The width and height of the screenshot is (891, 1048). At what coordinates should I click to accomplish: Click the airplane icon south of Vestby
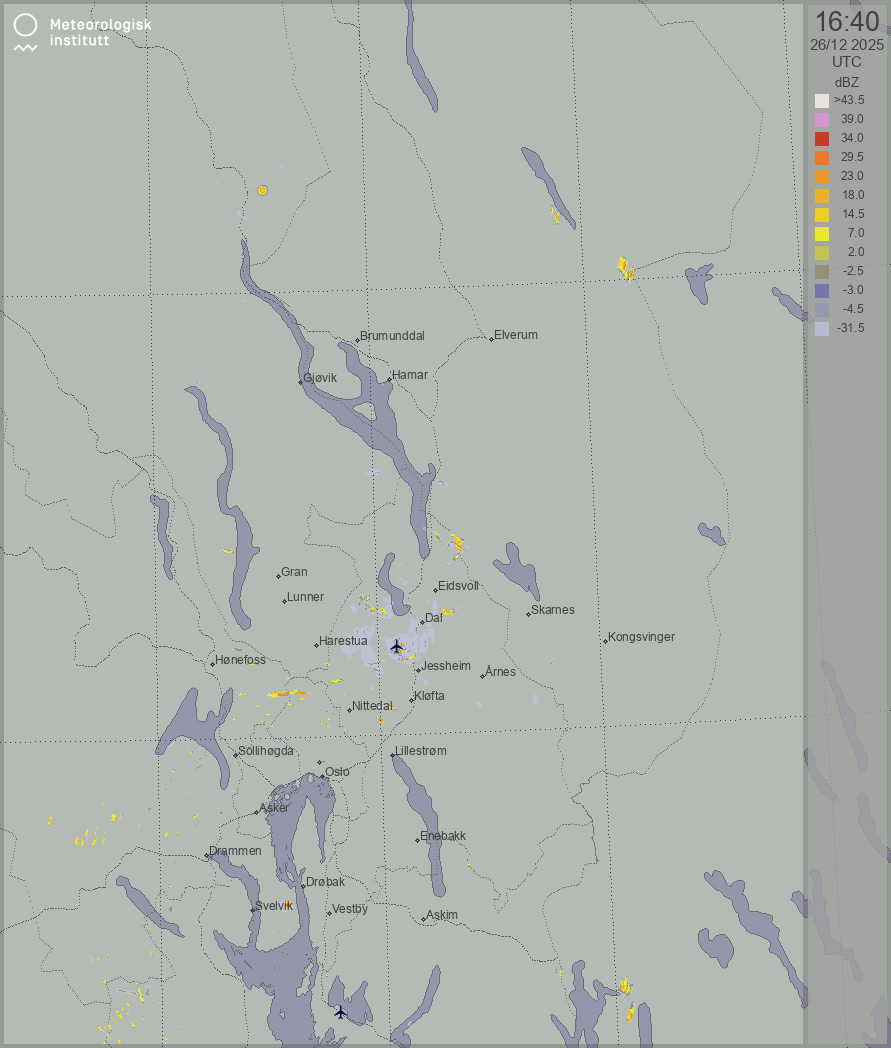(341, 1012)
